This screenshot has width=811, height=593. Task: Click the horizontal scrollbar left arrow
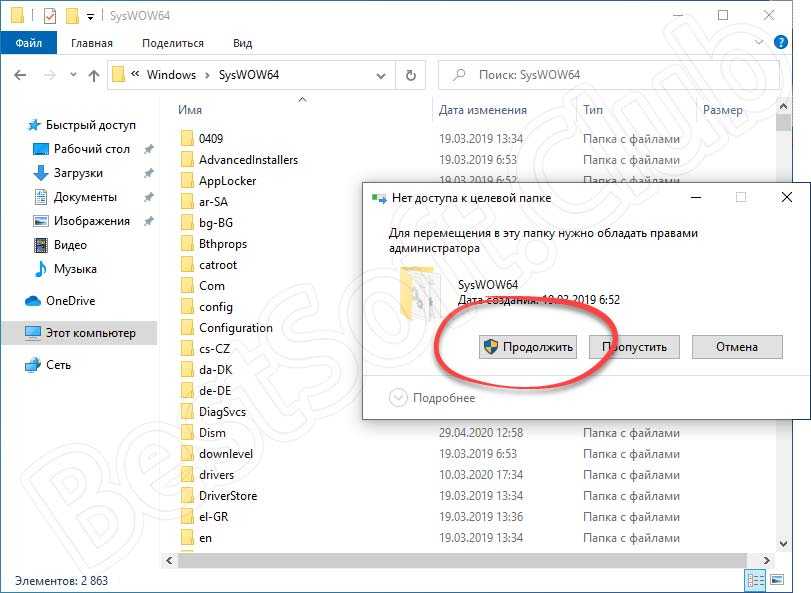point(170,560)
